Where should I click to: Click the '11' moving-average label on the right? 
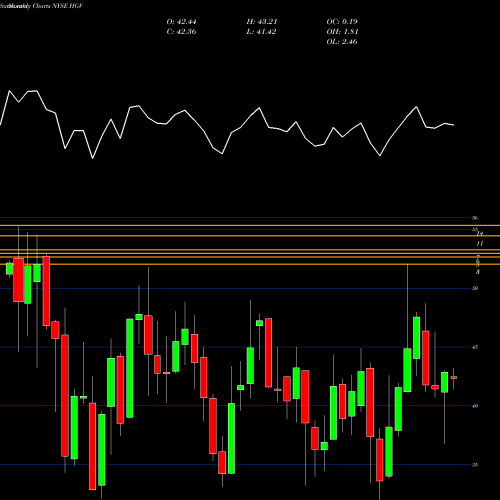pos(479,244)
